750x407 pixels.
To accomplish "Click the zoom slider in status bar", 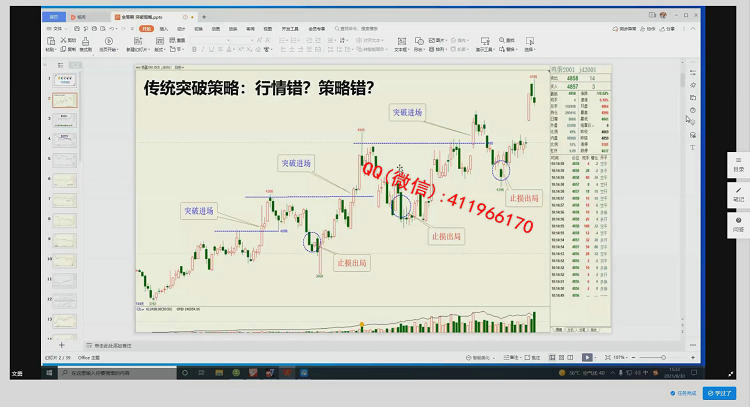I will click(651, 357).
